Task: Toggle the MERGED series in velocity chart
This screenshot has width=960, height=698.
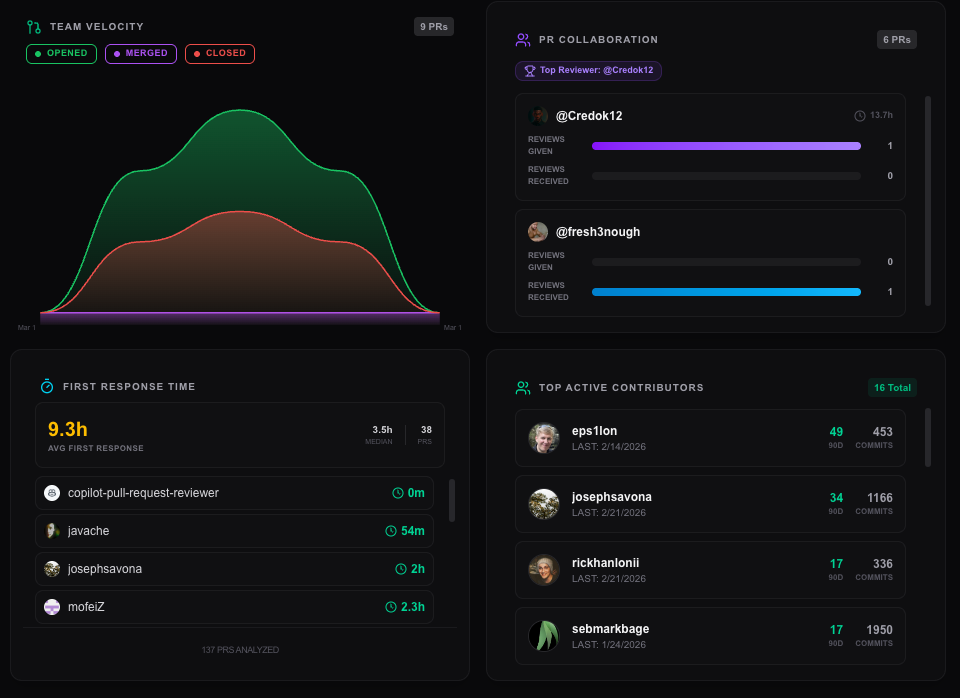Action: click(x=141, y=54)
